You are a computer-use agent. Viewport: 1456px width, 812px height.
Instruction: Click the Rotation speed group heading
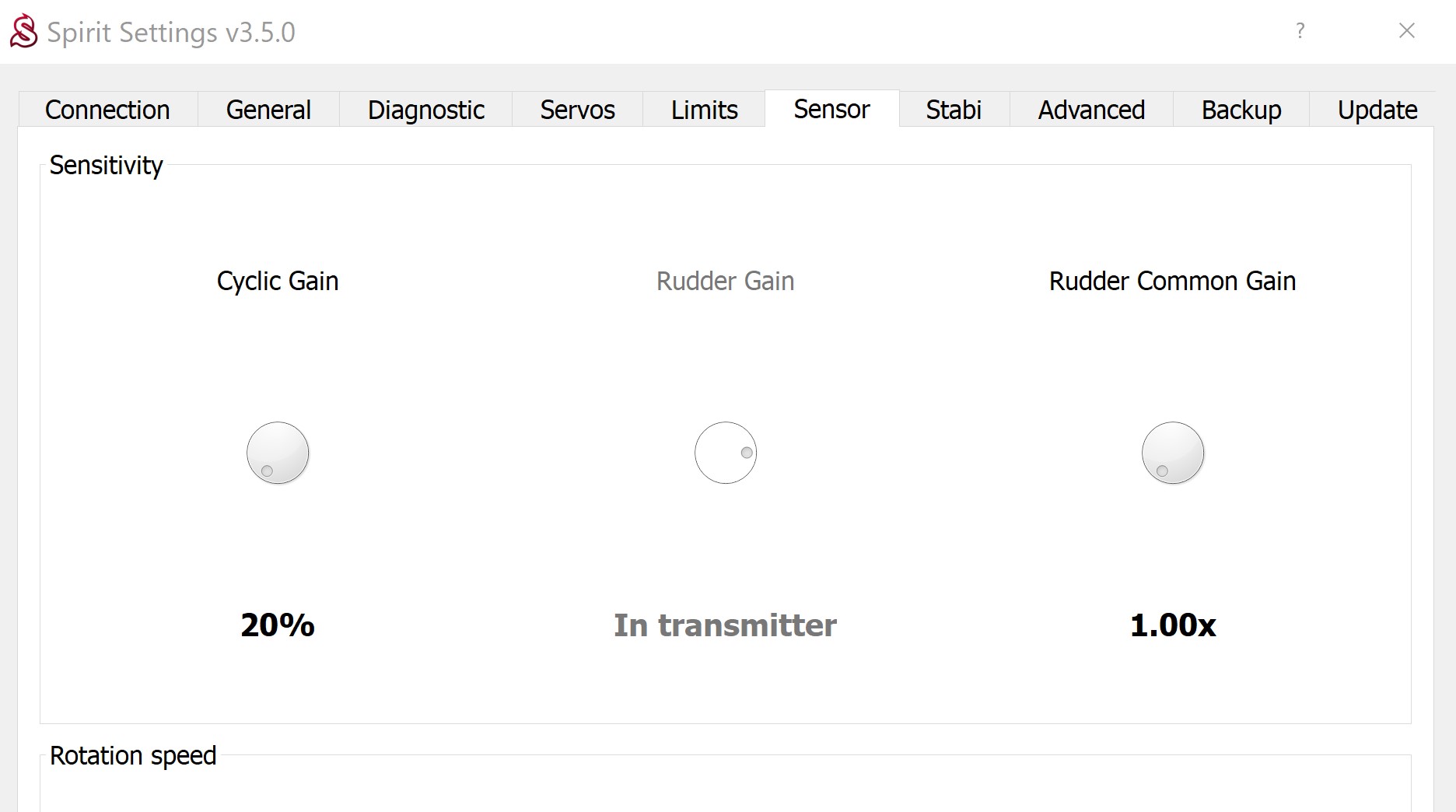click(x=133, y=755)
